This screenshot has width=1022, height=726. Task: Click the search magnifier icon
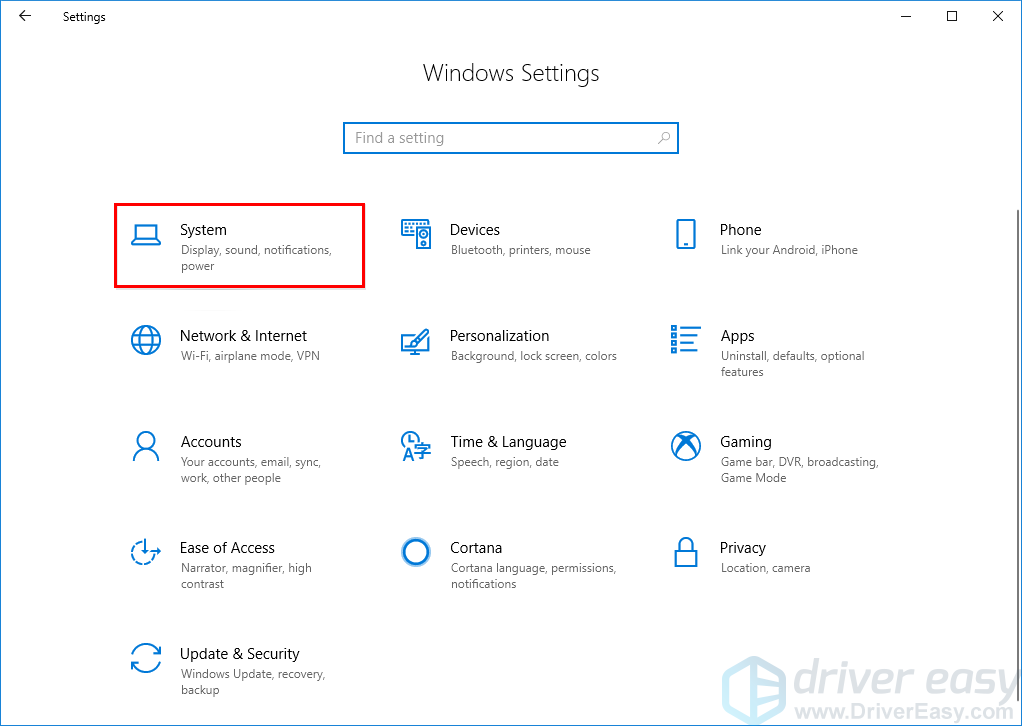(664, 138)
